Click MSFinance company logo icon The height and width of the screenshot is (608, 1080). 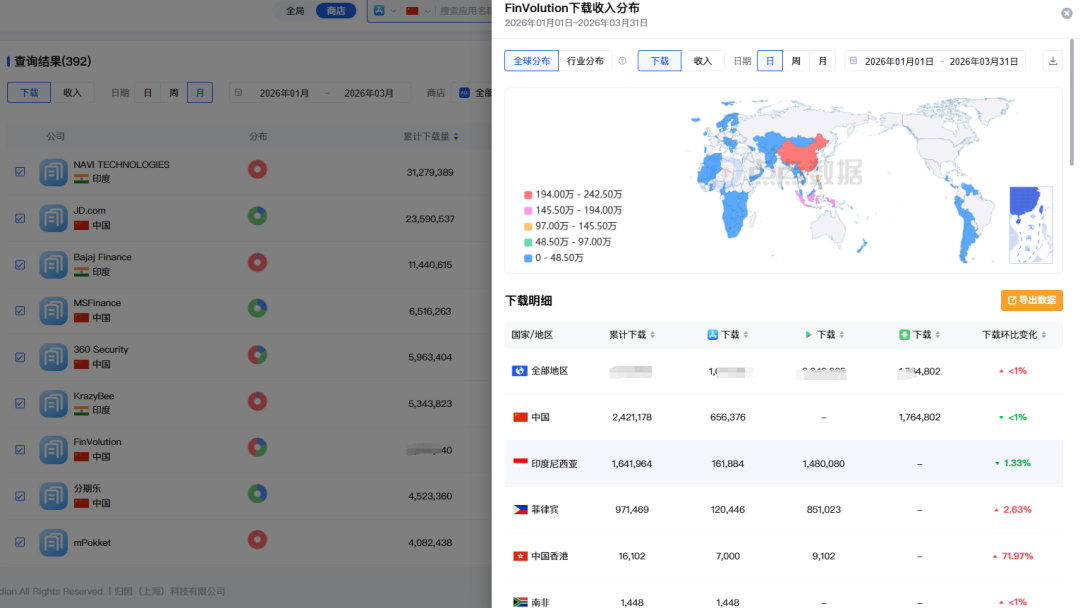coord(53,311)
